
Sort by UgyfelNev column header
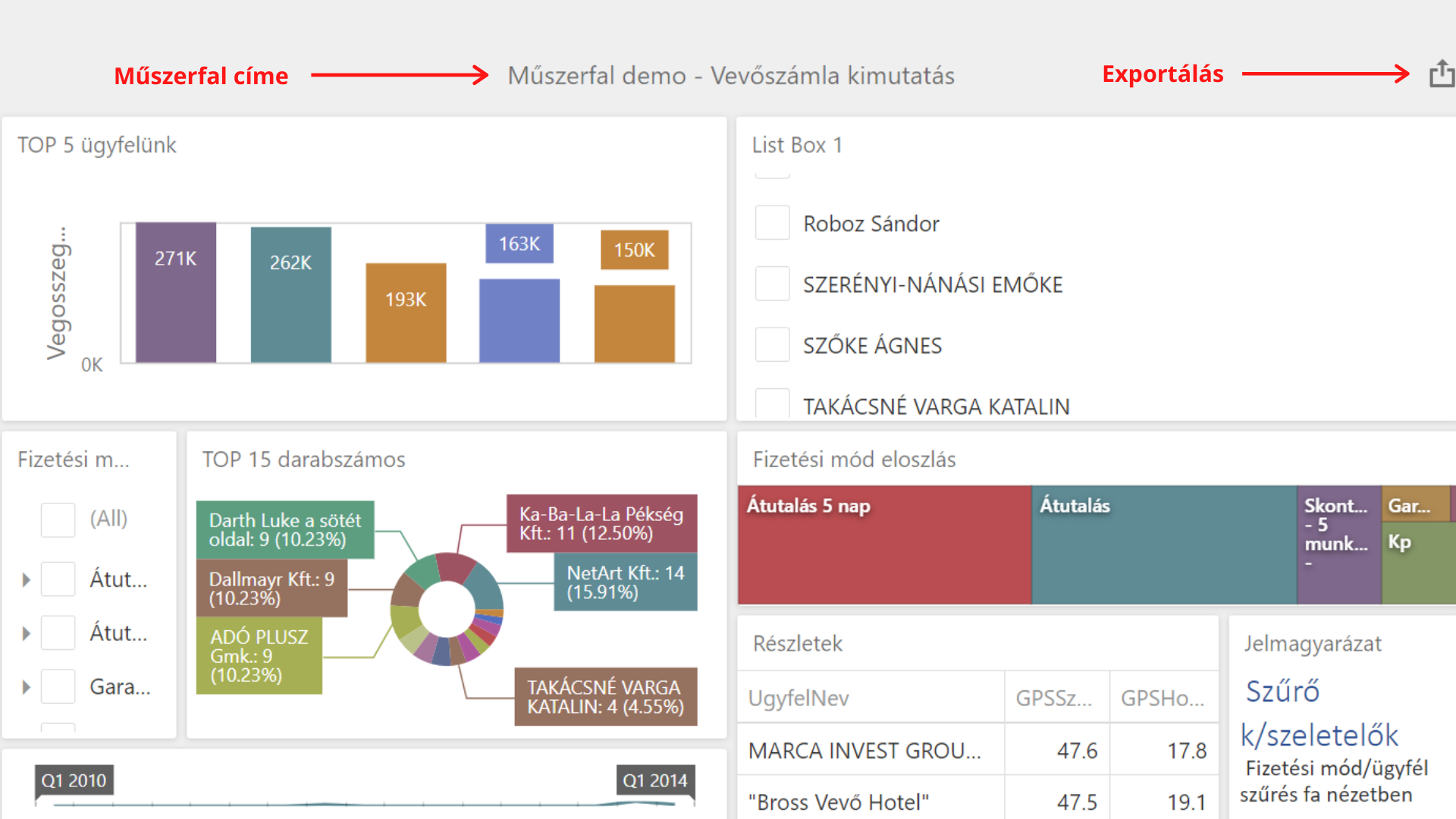(x=799, y=698)
